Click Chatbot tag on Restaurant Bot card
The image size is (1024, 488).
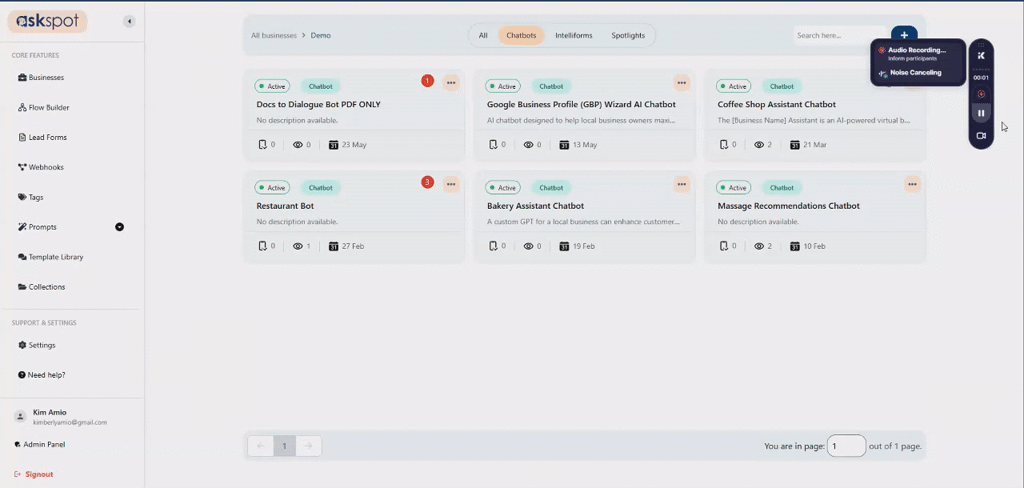click(321, 187)
